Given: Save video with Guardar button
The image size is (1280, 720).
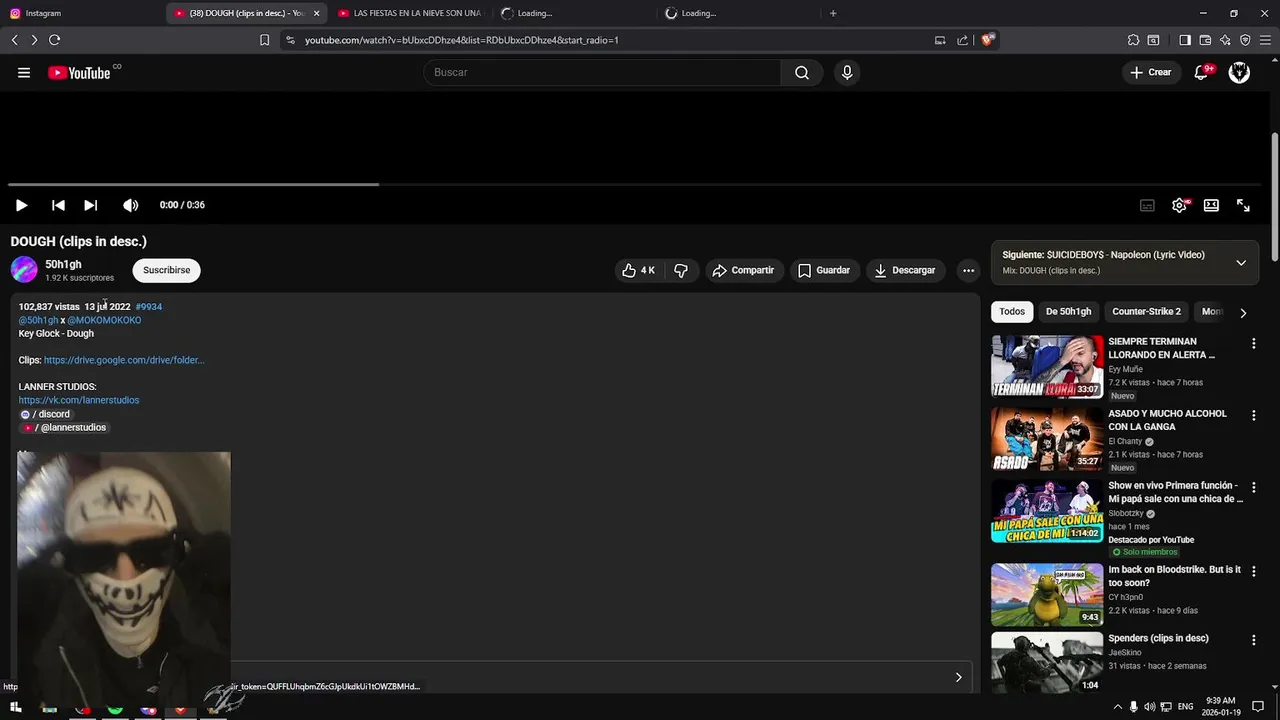Looking at the screenshot, I should (x=824, y=270).
